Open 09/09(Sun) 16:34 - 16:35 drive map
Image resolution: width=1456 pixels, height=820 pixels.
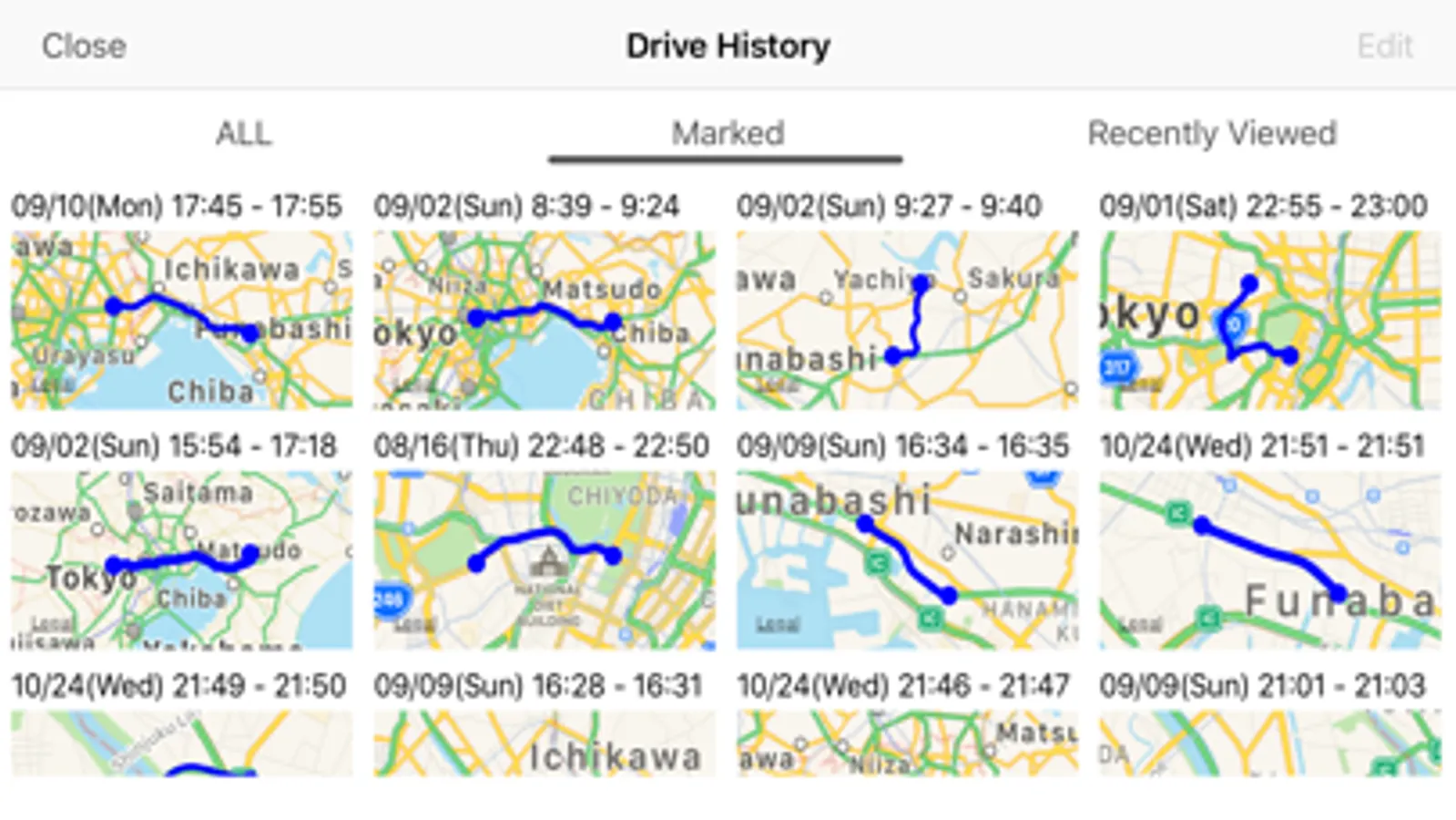pos(908,559)
